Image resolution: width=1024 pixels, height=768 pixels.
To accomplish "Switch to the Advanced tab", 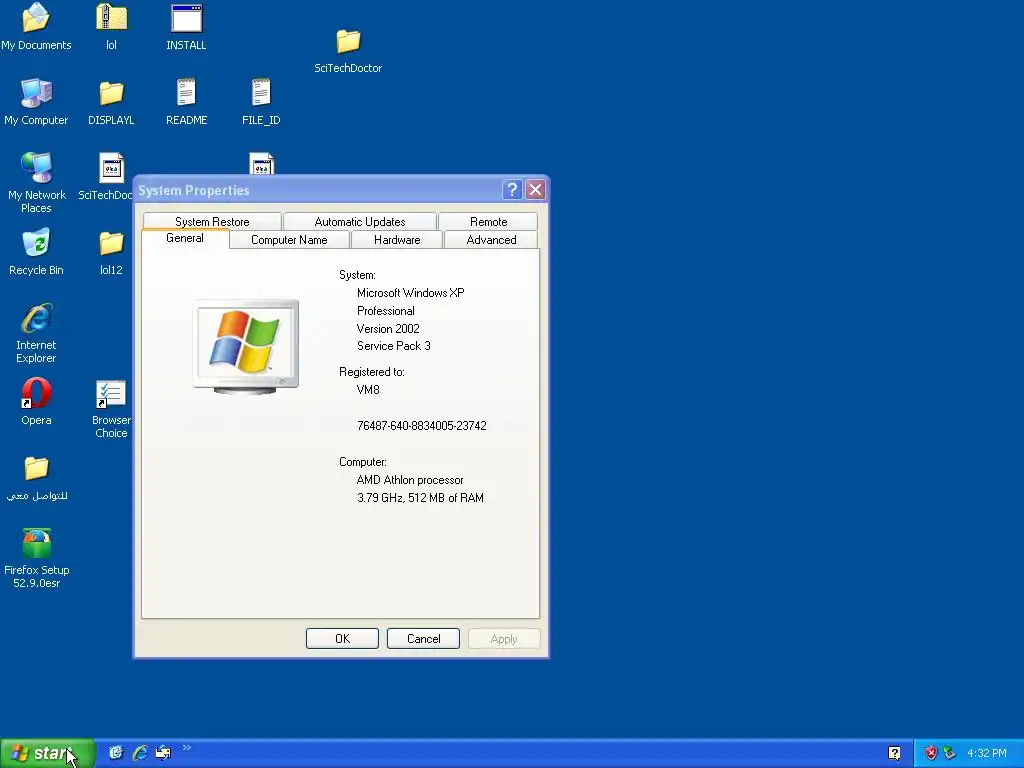I will tap(491, 240).
